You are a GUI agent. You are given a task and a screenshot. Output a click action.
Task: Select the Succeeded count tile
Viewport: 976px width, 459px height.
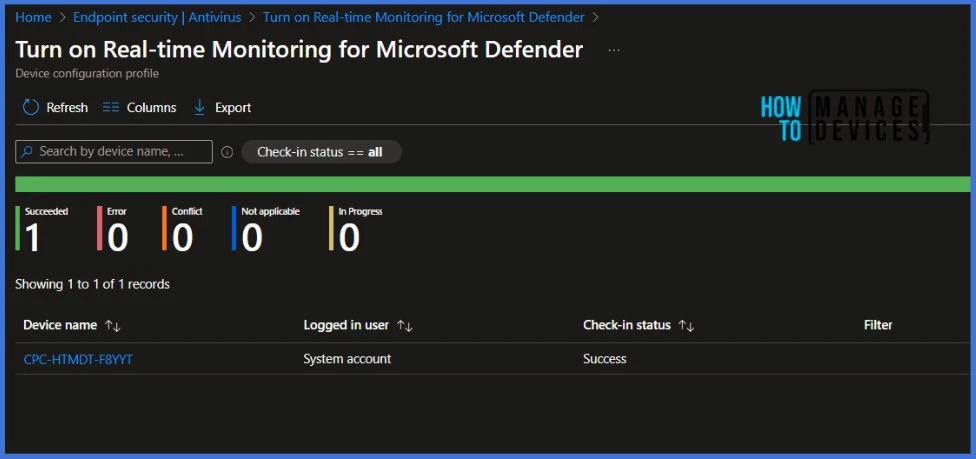[x=42, y=229]
